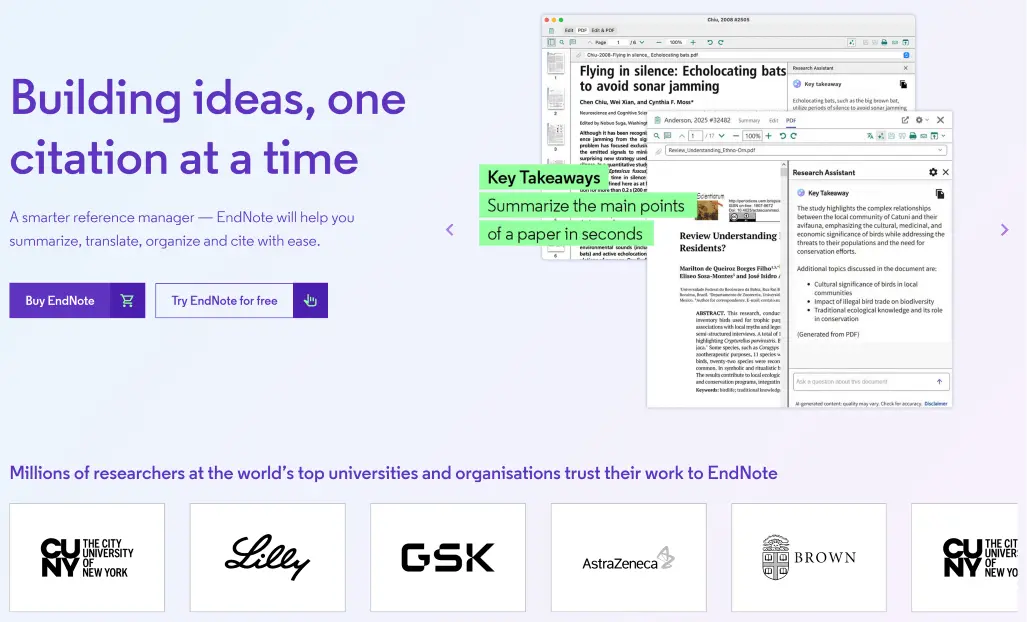Close the Research Assistant panel in Anderson window
Viewport: 1027px width, 622px height.
(x=945, y=172)
